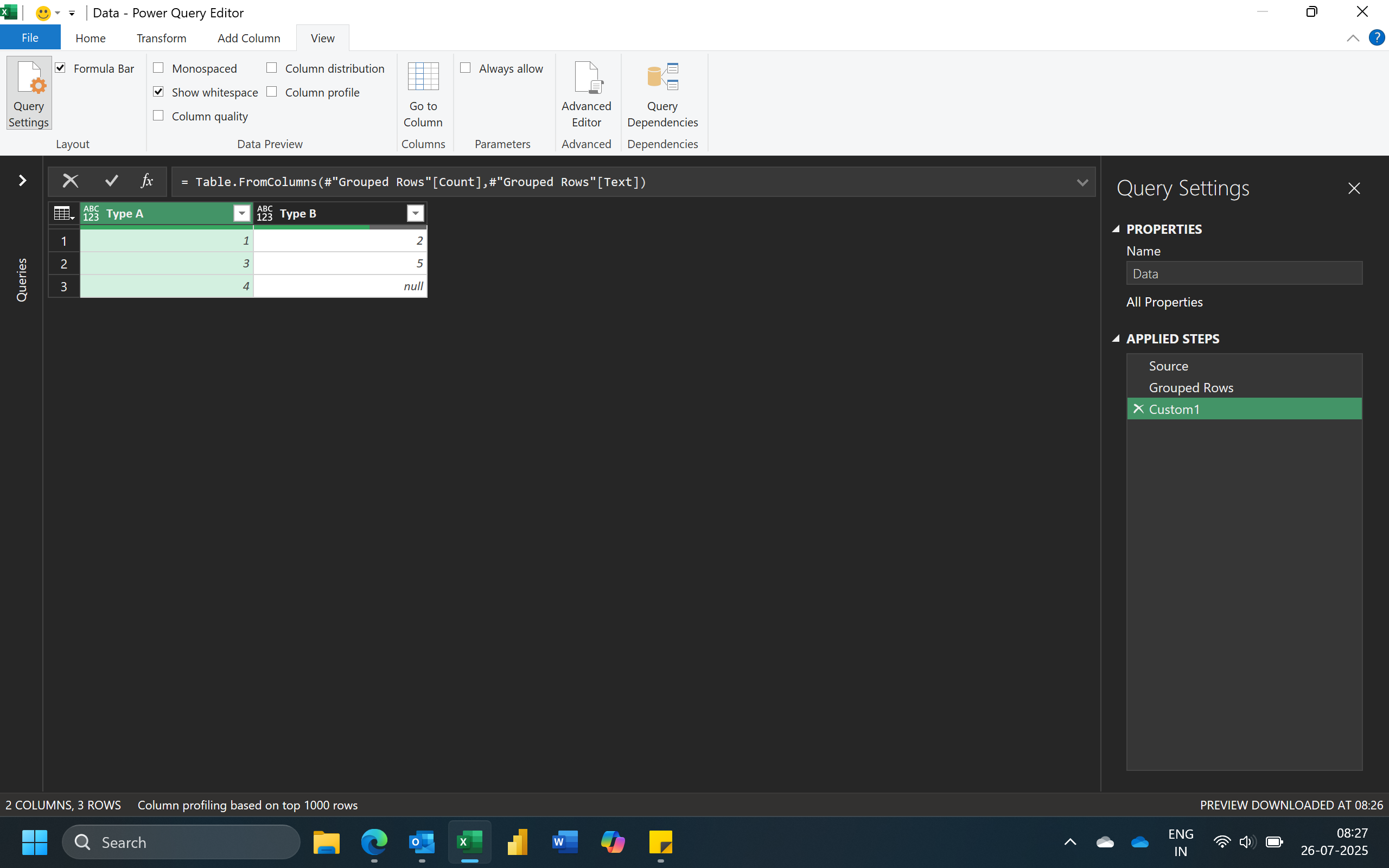Click the table menu icon in grid corner
Screen dimensions: 1389x868
(63, 214)
